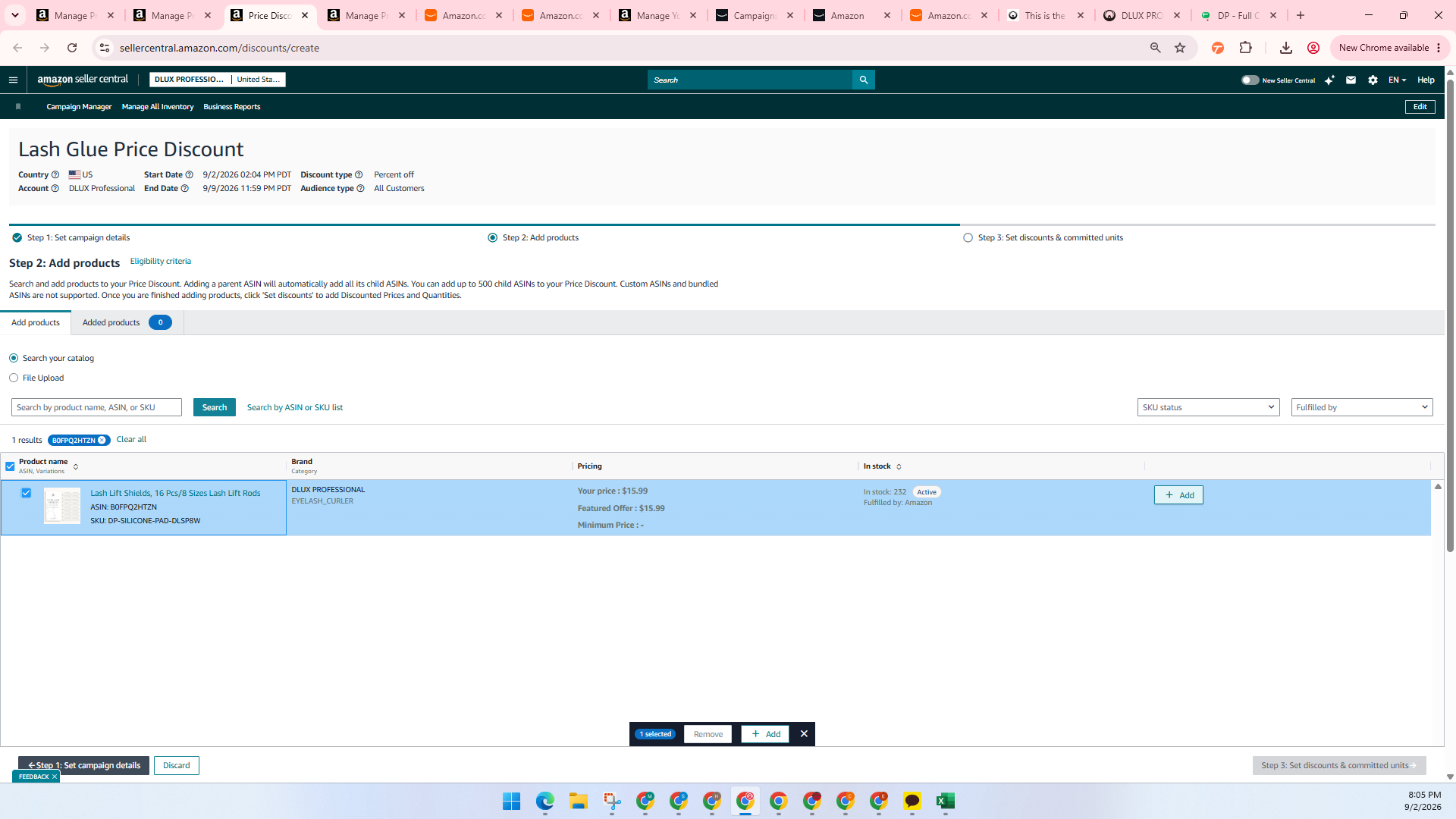Remove the B0FPQ2HTZN filter chip
This screenshot has height=819, width=1456.
(102, 440)
